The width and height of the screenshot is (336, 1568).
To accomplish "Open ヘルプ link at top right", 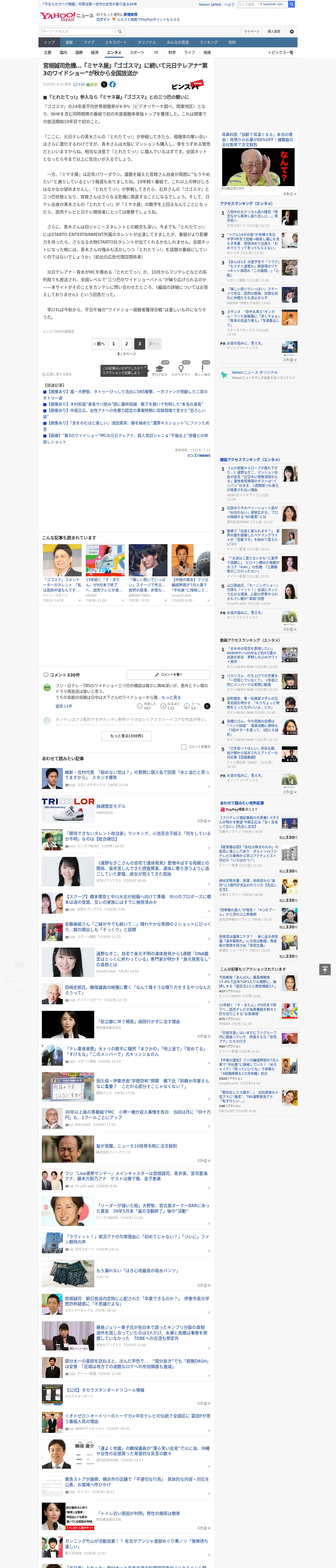I will click(x=229, y=4).
